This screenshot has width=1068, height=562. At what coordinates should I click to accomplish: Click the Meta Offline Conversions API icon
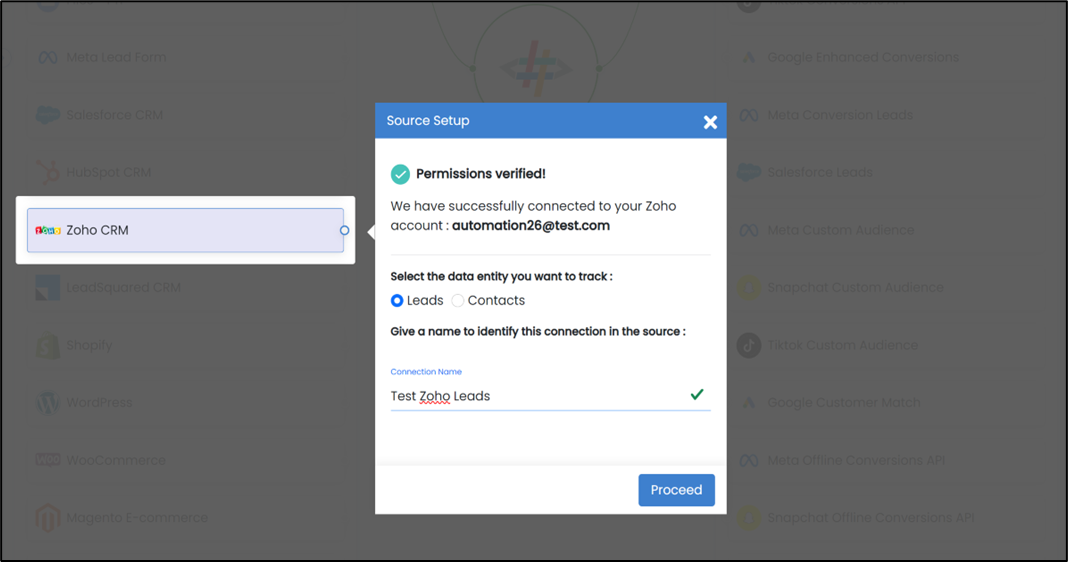749,460
